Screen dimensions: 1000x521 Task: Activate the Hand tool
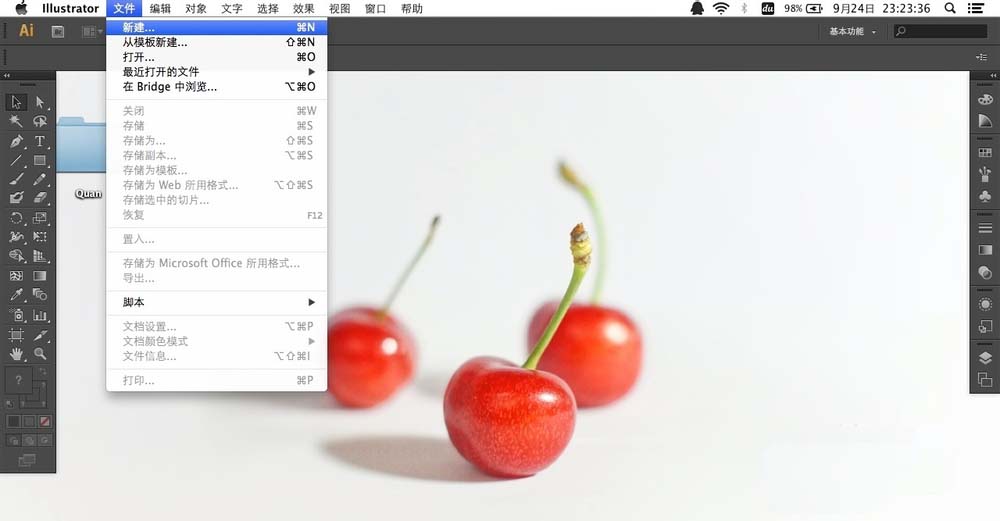click(17, 354)
